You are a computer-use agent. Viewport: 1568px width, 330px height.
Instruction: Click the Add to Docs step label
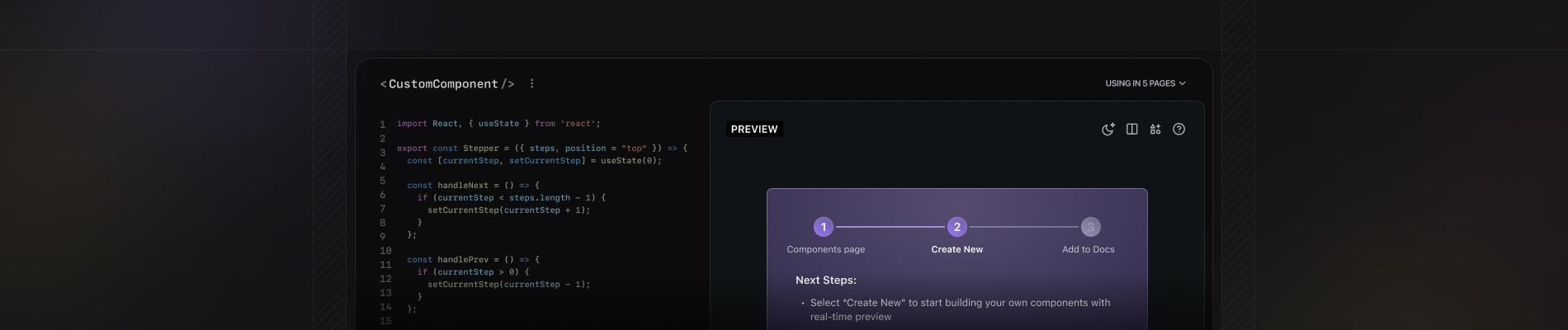[x=1089, y=249]
